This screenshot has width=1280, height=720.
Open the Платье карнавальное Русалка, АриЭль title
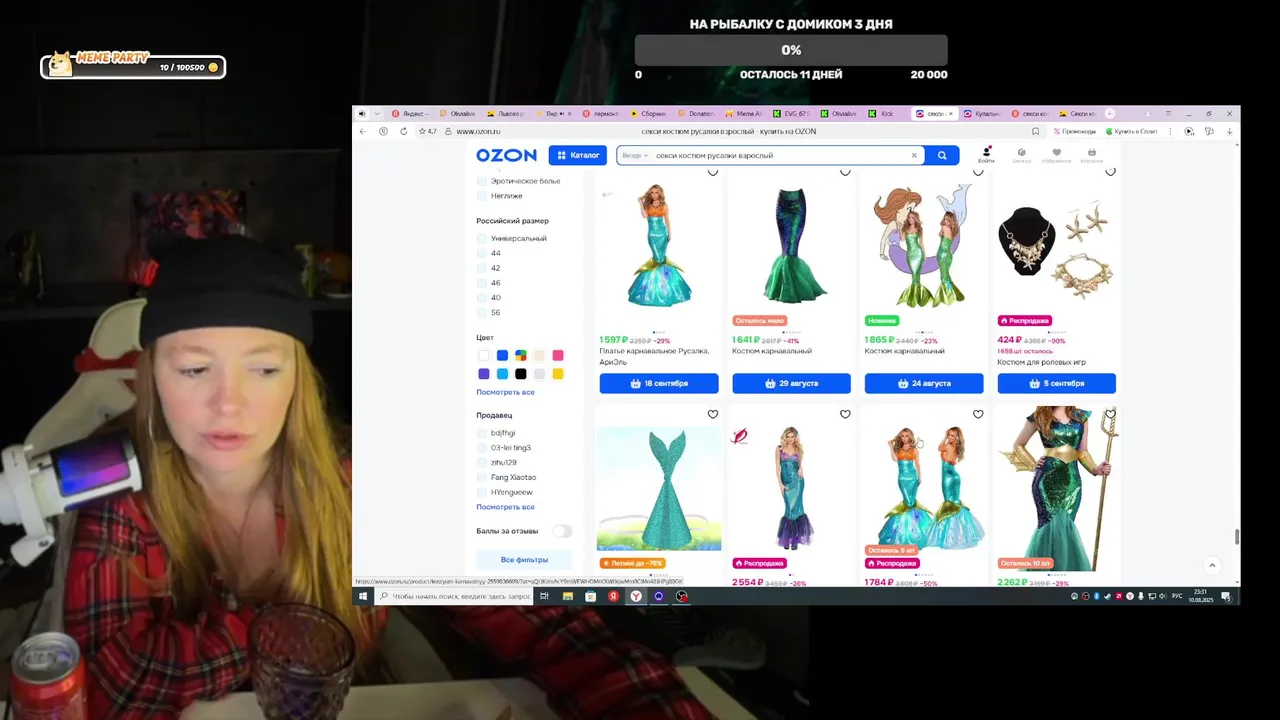click(654, 356)
